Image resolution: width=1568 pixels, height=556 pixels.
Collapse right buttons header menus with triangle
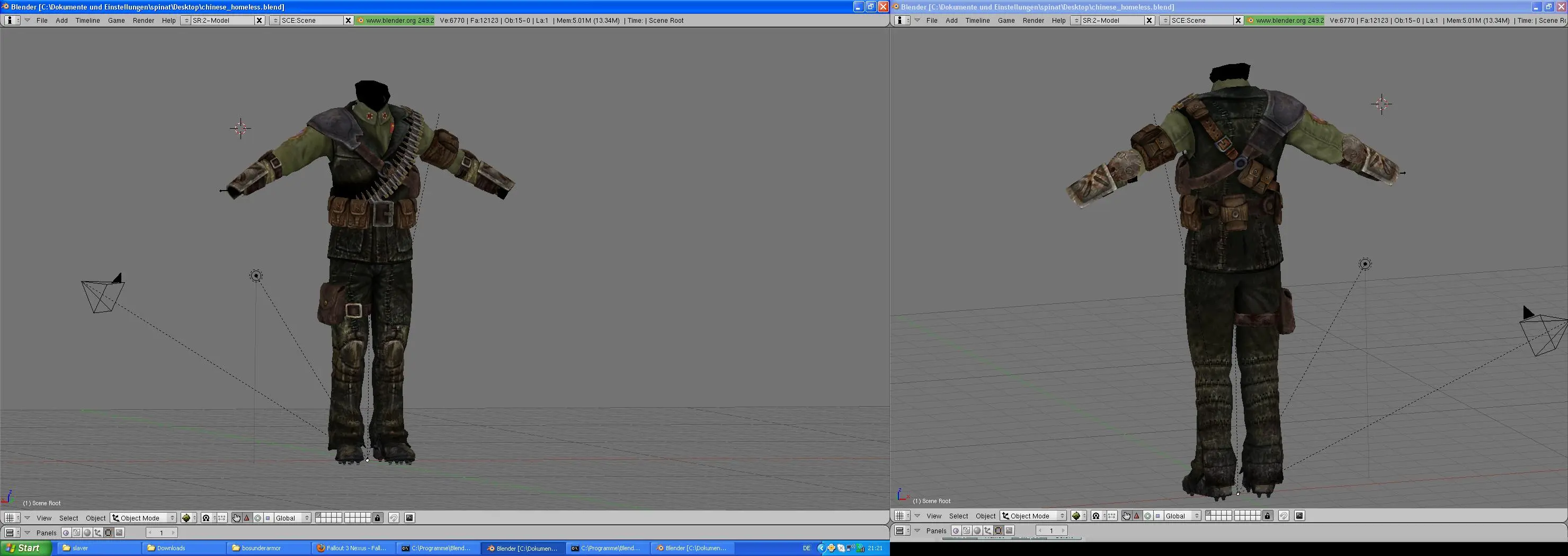click(917, 531)
